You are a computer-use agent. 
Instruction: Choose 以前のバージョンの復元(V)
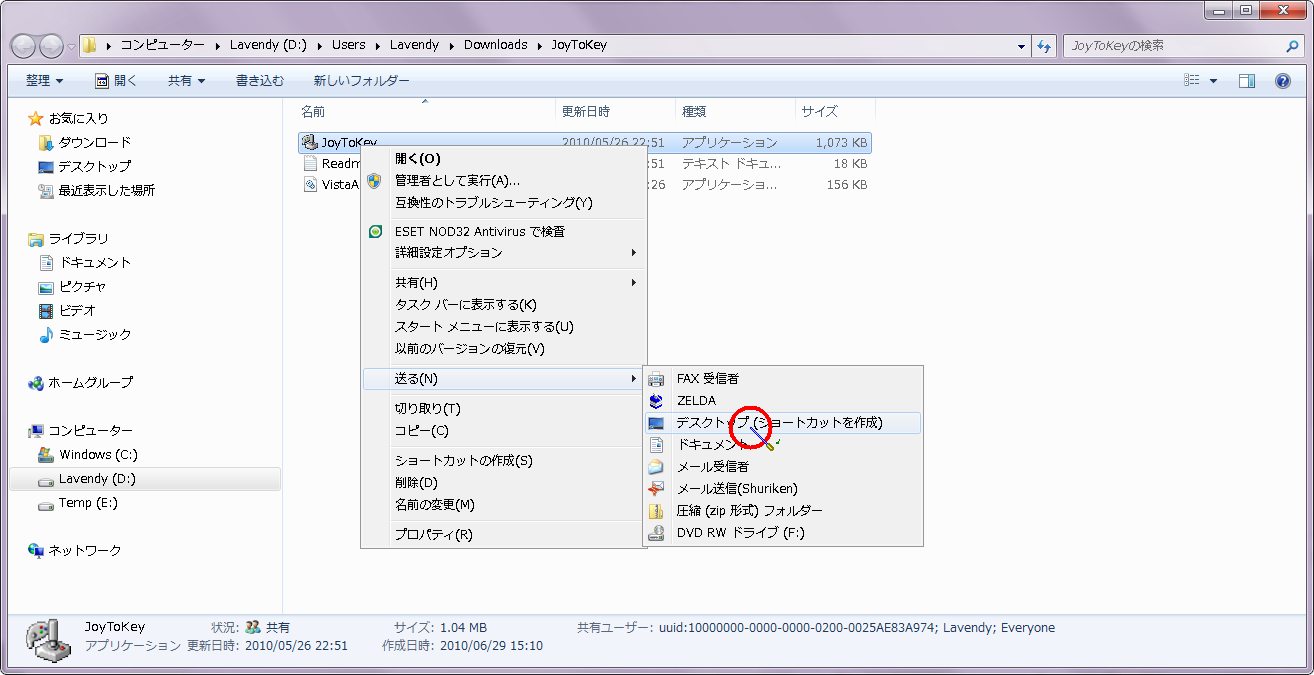503,349
